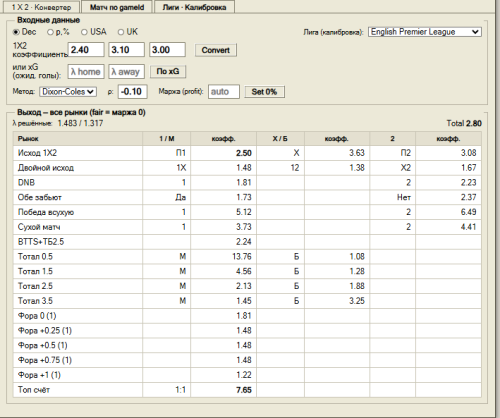Select the p,% odds format option
Viewport: 500px width, 418px height.
click(x=58, y=32)
